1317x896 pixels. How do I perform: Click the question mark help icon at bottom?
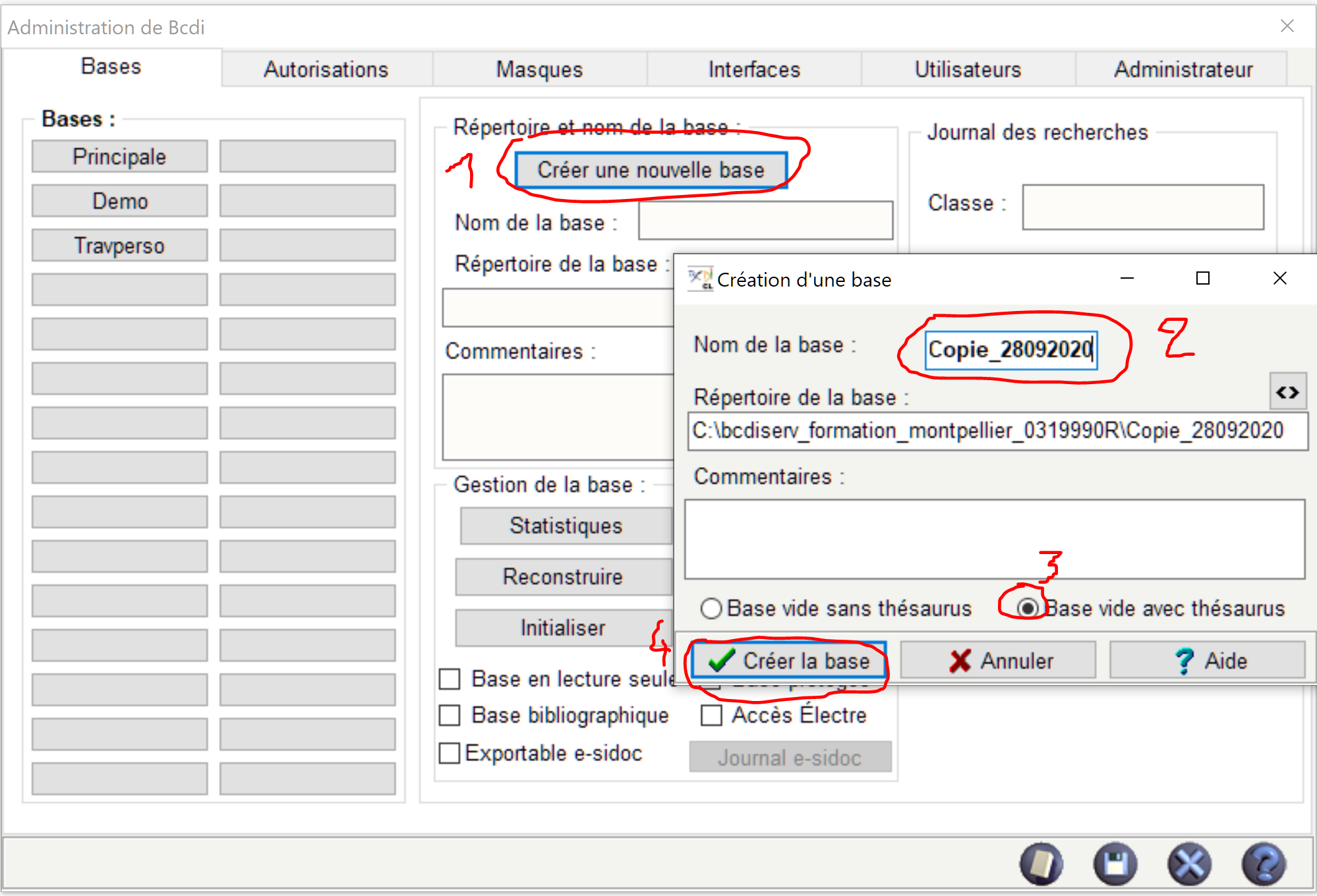(1264, 864)
